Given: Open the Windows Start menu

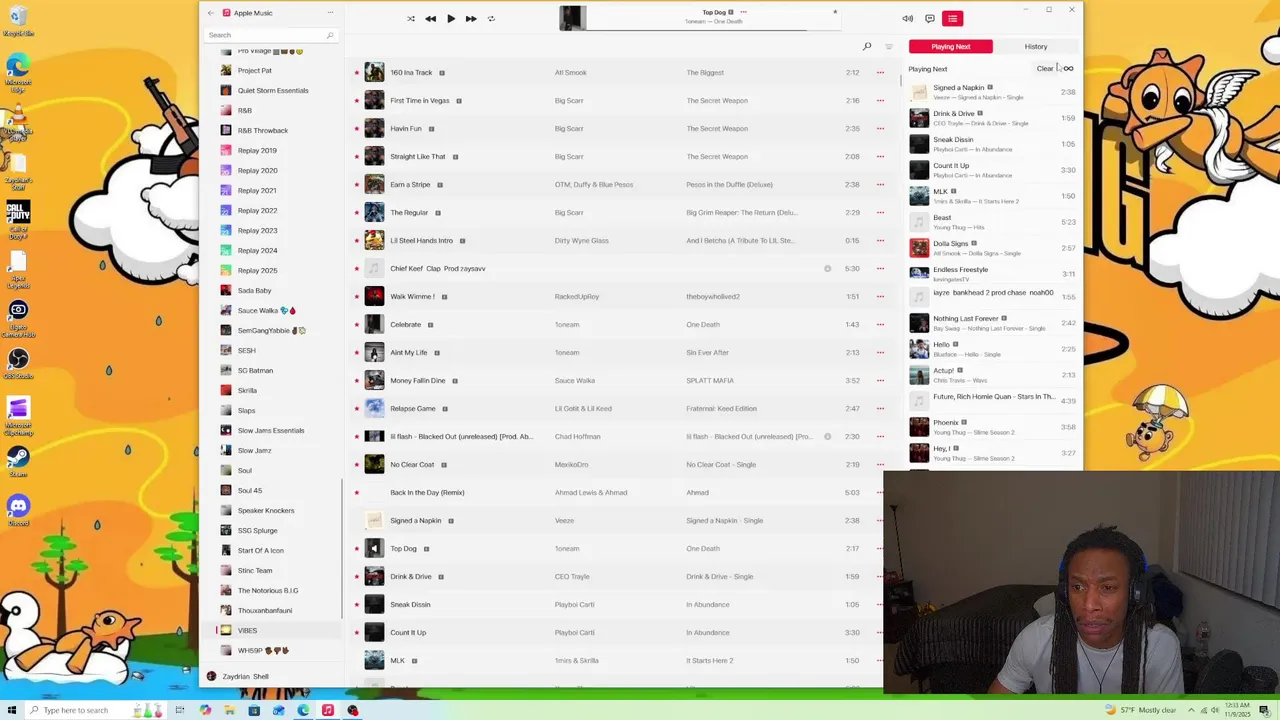Looking at the screenshot, I should 12,710.
